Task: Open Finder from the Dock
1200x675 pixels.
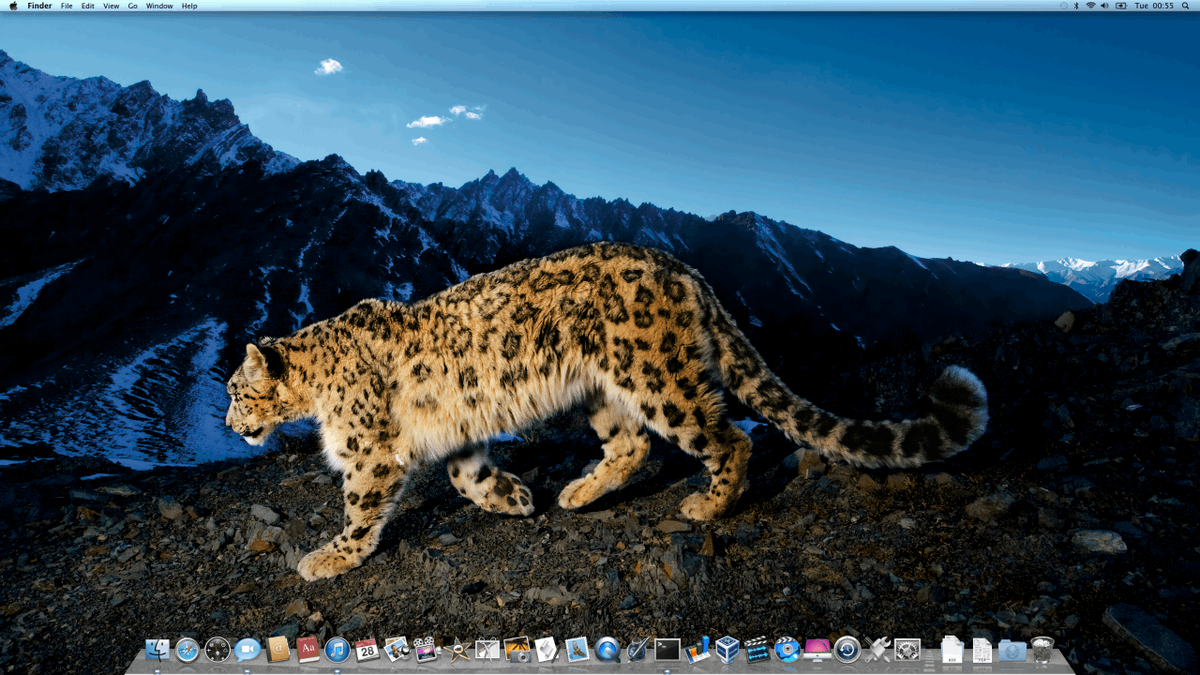Action: [x=157, y=650]
